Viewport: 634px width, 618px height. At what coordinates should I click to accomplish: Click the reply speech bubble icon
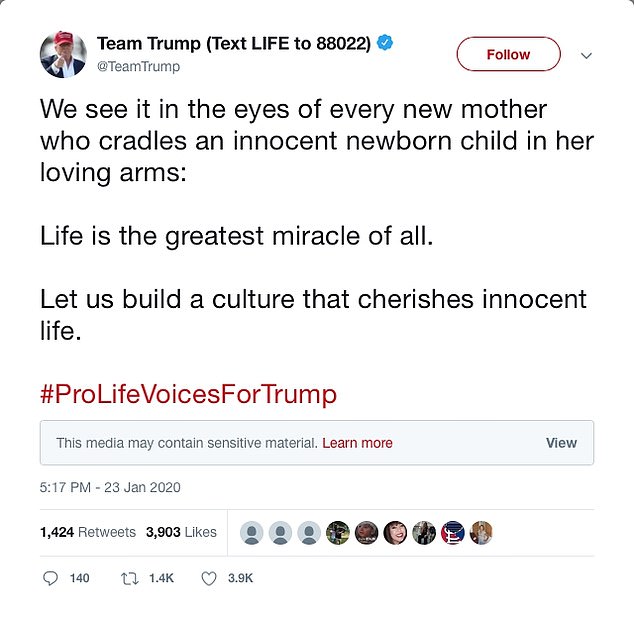52,578
